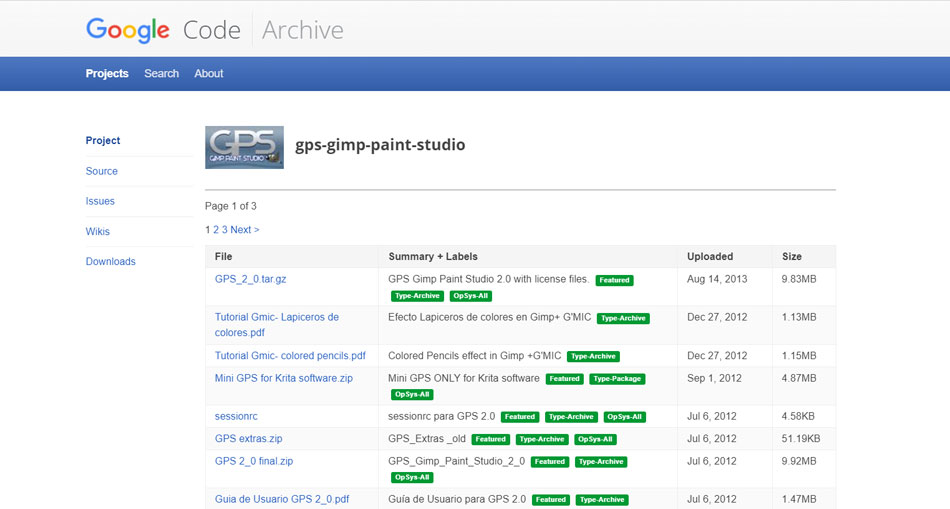950x509 pixels.
Task: Click the Next > pagination link
Action: click(245, 230)
